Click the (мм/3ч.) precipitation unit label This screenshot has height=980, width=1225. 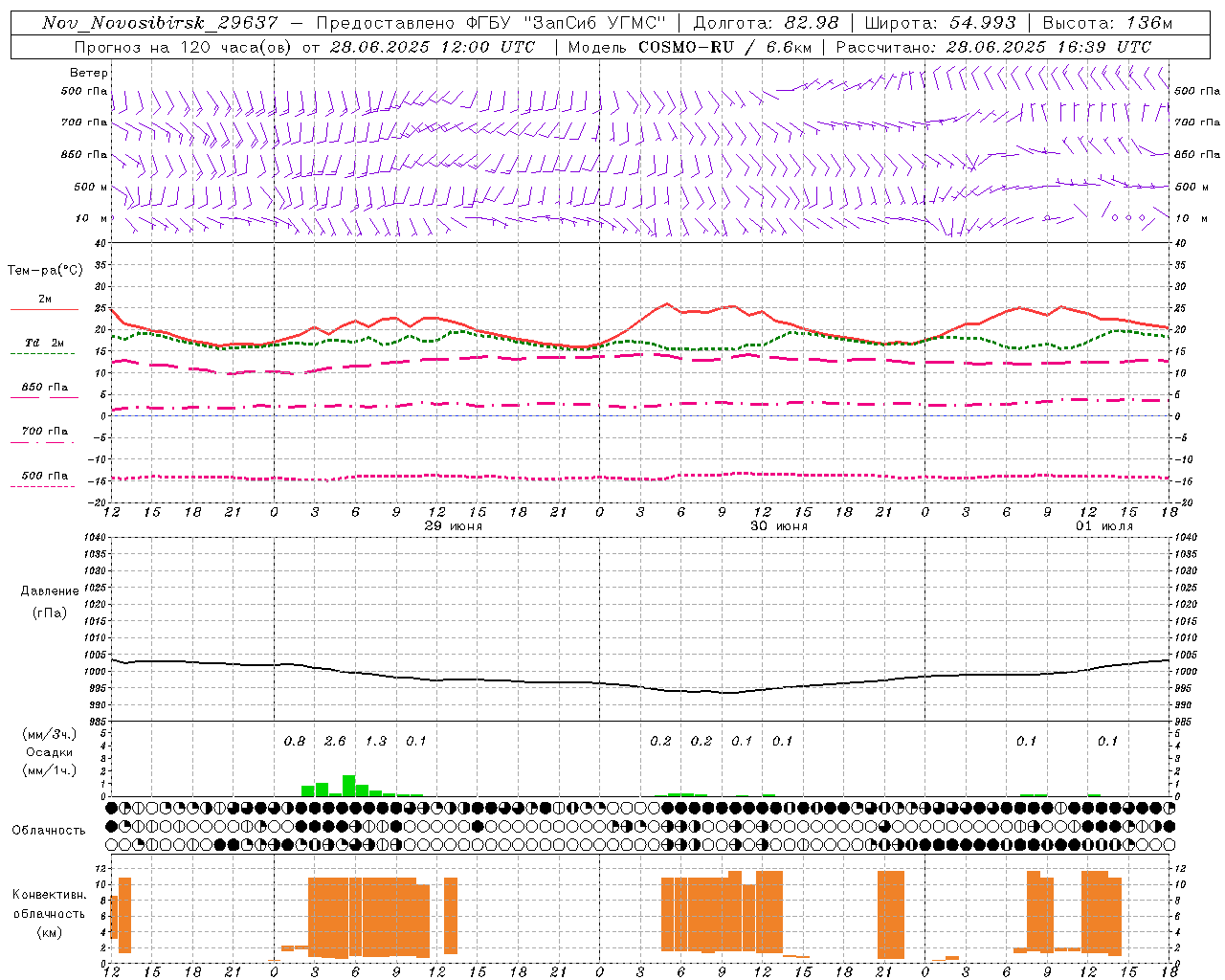pyautogui.click(x=49, y=734)
